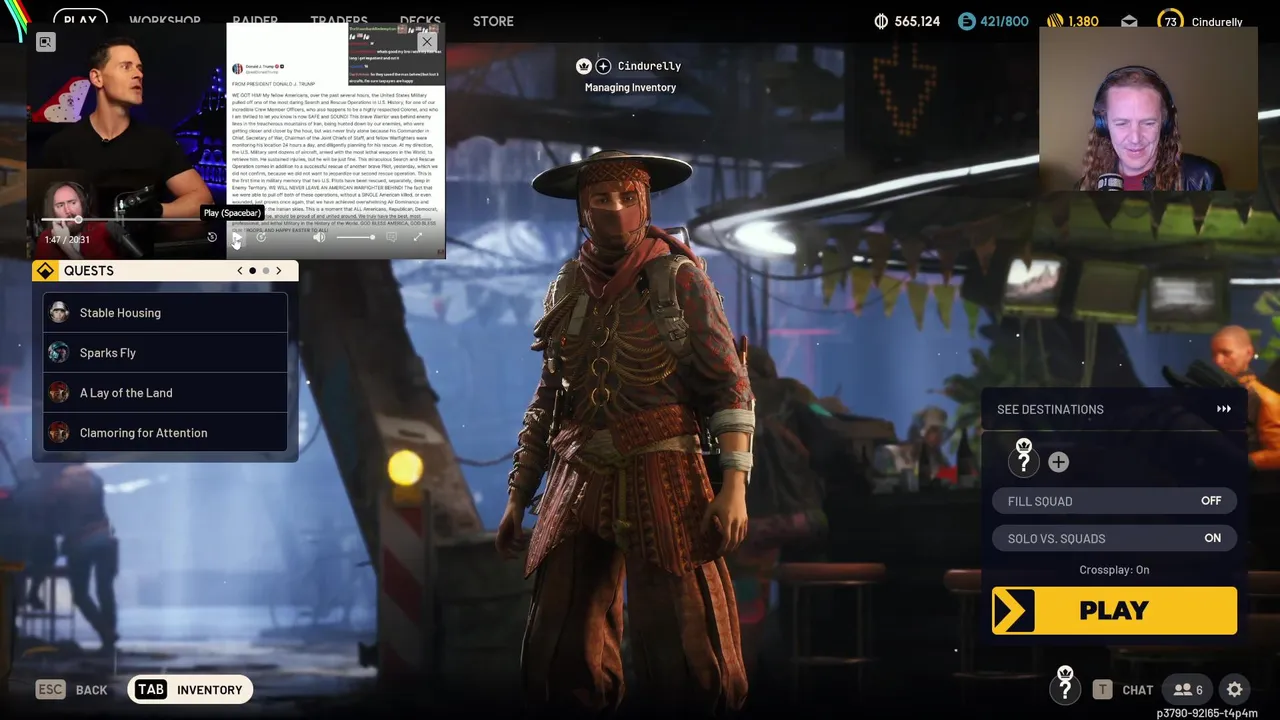Click the magnifier icon on video overlay

45,41
